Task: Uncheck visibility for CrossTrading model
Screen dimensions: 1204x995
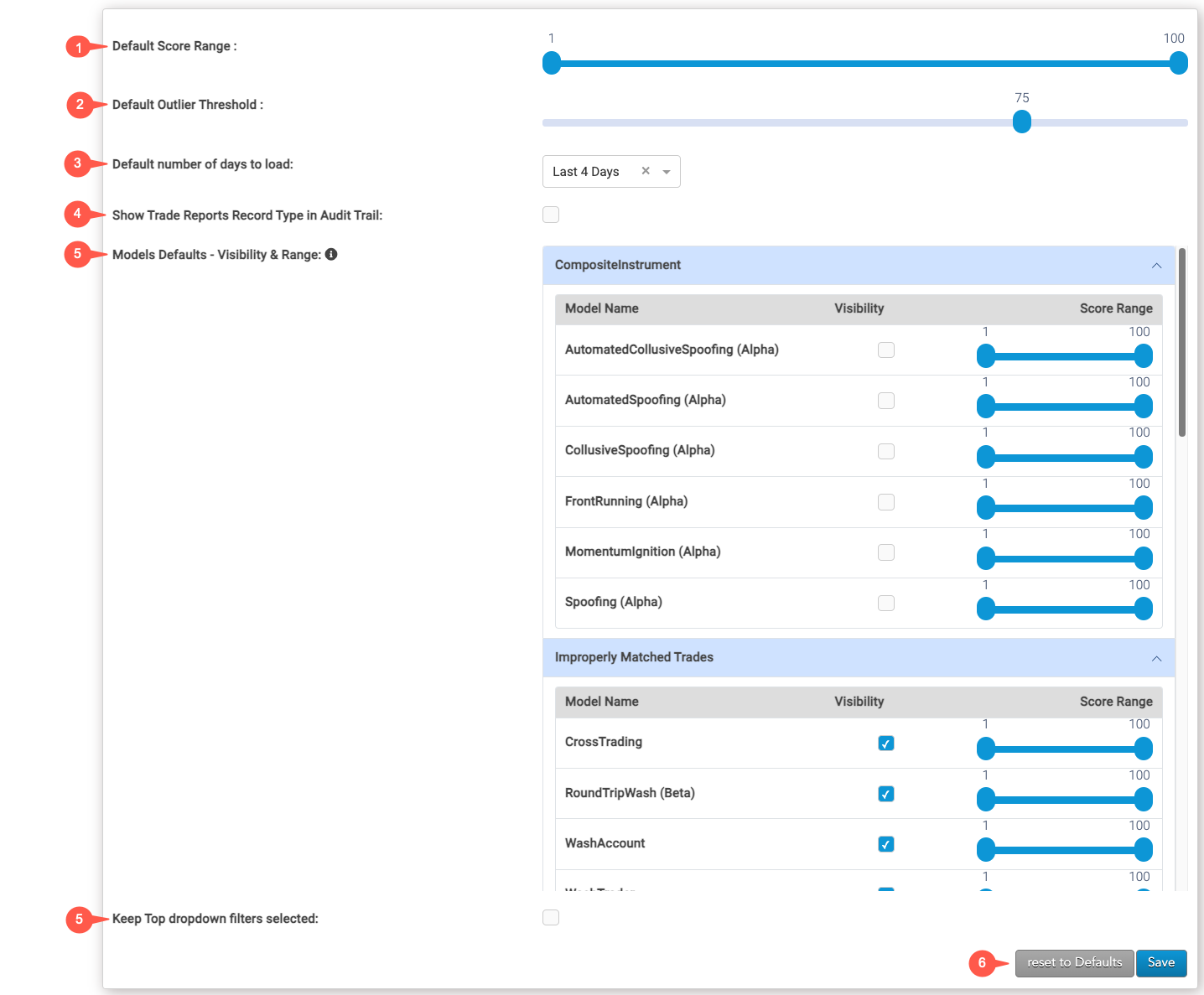Action: 885,744
